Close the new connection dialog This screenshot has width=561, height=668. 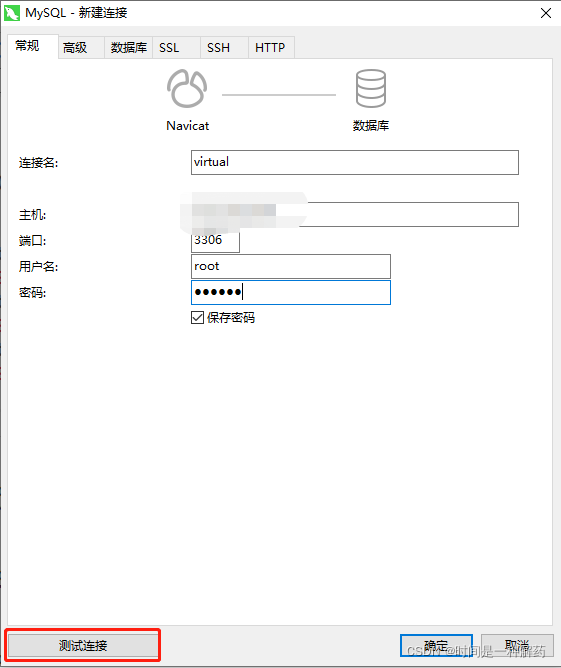pos(546,13)
